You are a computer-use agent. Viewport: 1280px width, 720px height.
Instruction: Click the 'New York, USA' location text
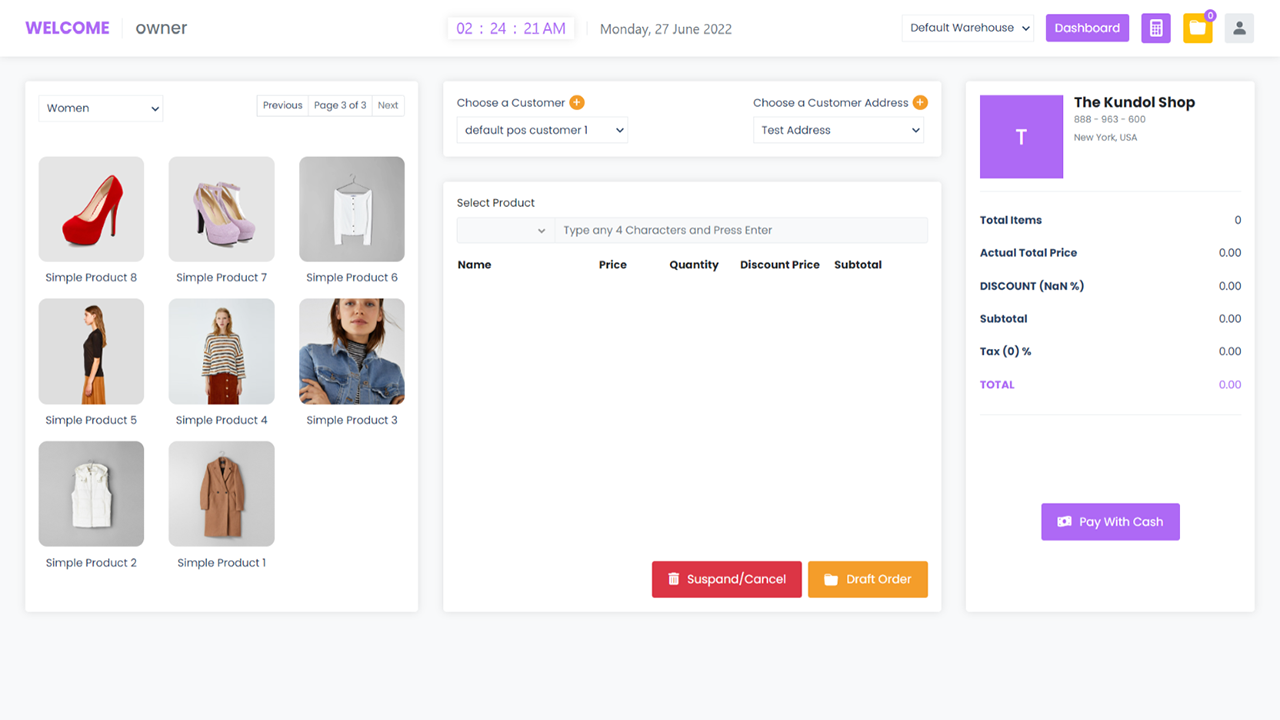pyautogui.click(x=1106, y=138)
